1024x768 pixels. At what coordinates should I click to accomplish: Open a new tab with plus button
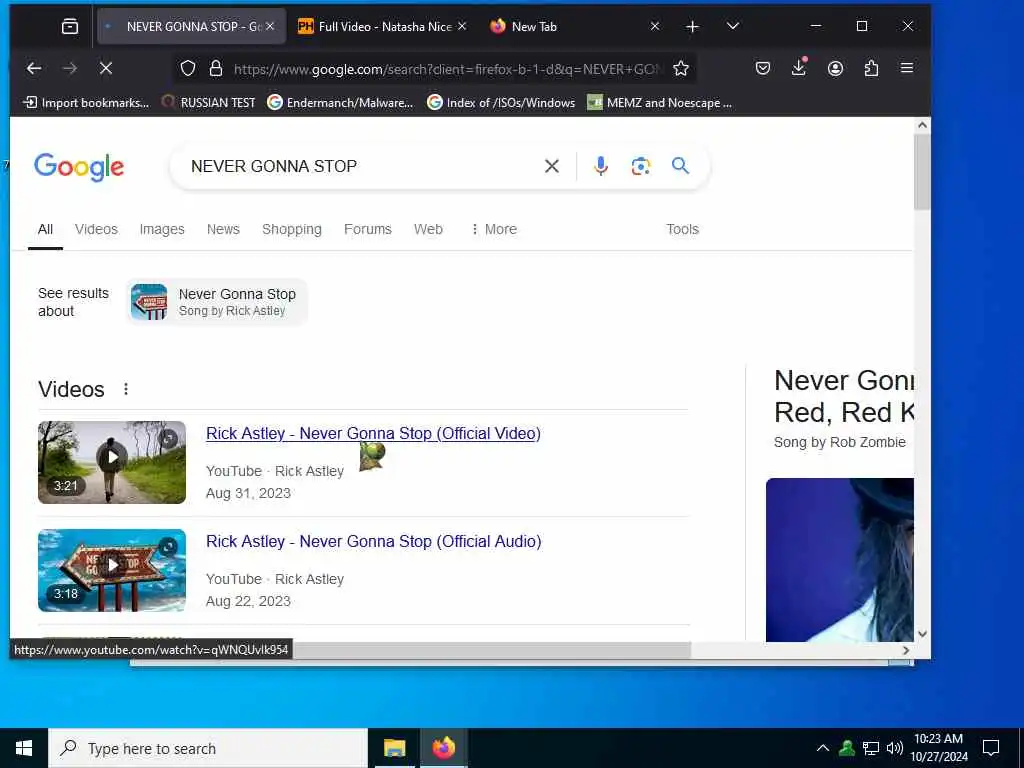692,26
